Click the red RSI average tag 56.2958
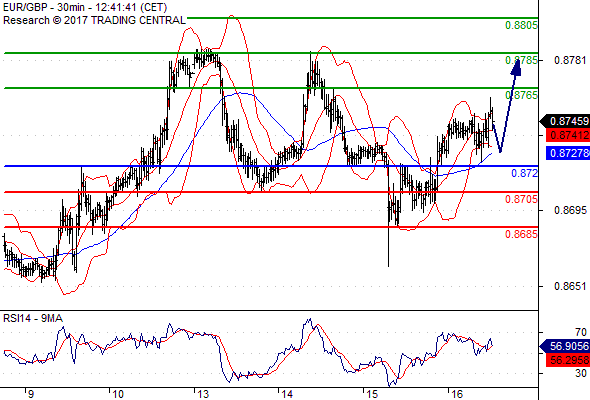Screen dimensions: 590x400 (568, 360)
